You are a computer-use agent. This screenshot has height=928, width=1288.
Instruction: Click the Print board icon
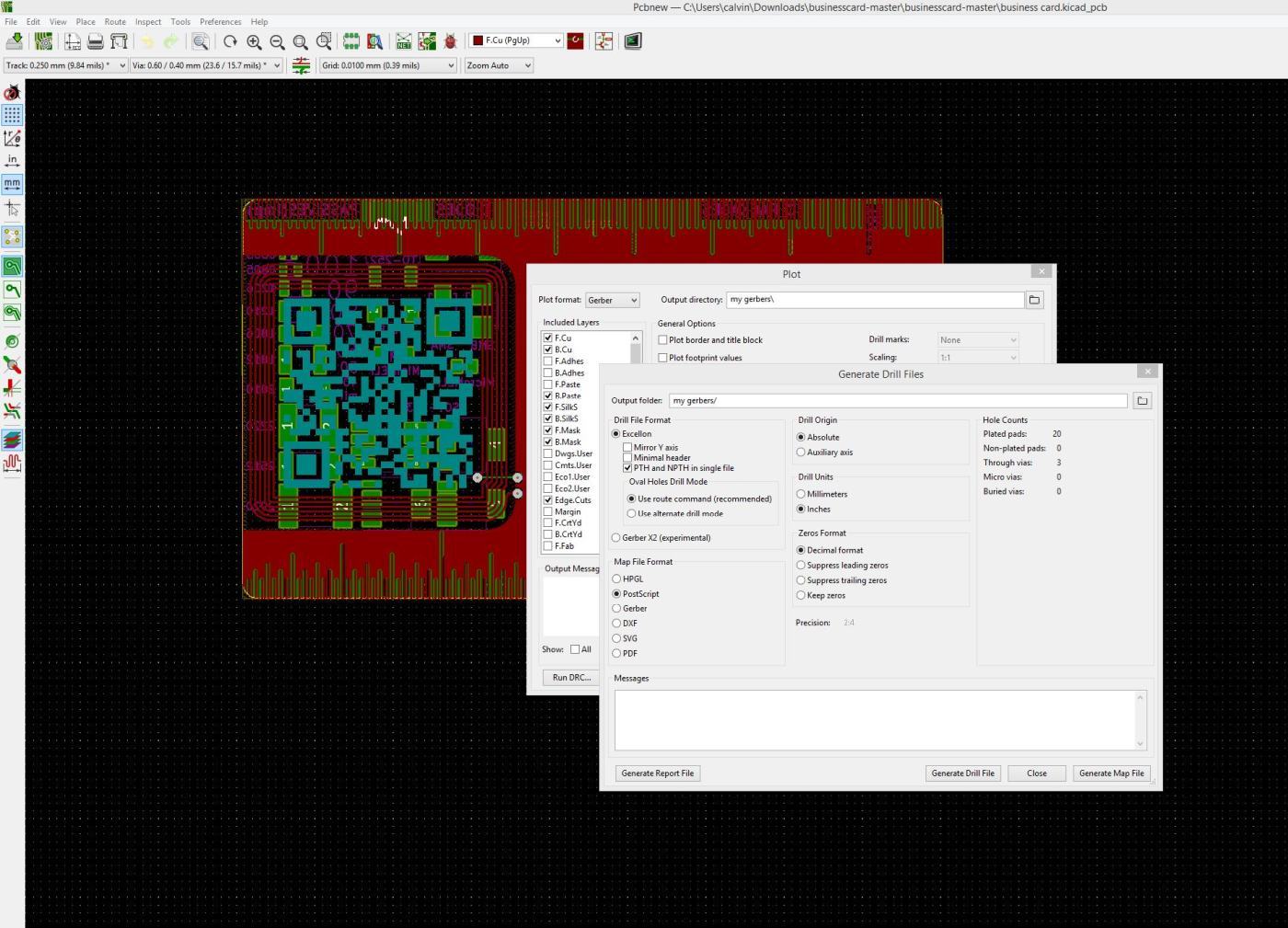pos(96,41)
